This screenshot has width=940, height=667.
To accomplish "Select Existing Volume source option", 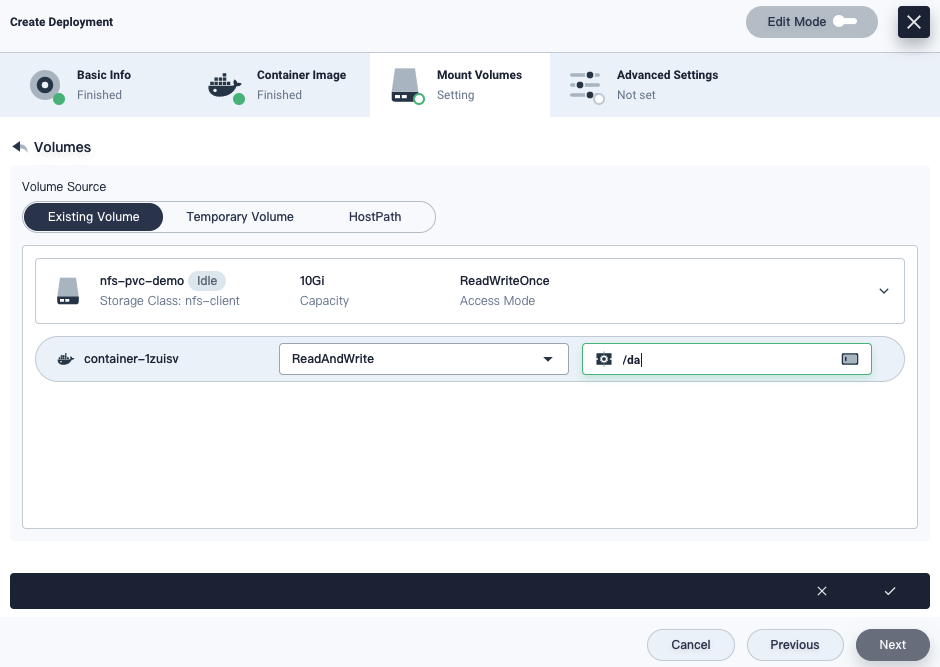I will [93, 217].
